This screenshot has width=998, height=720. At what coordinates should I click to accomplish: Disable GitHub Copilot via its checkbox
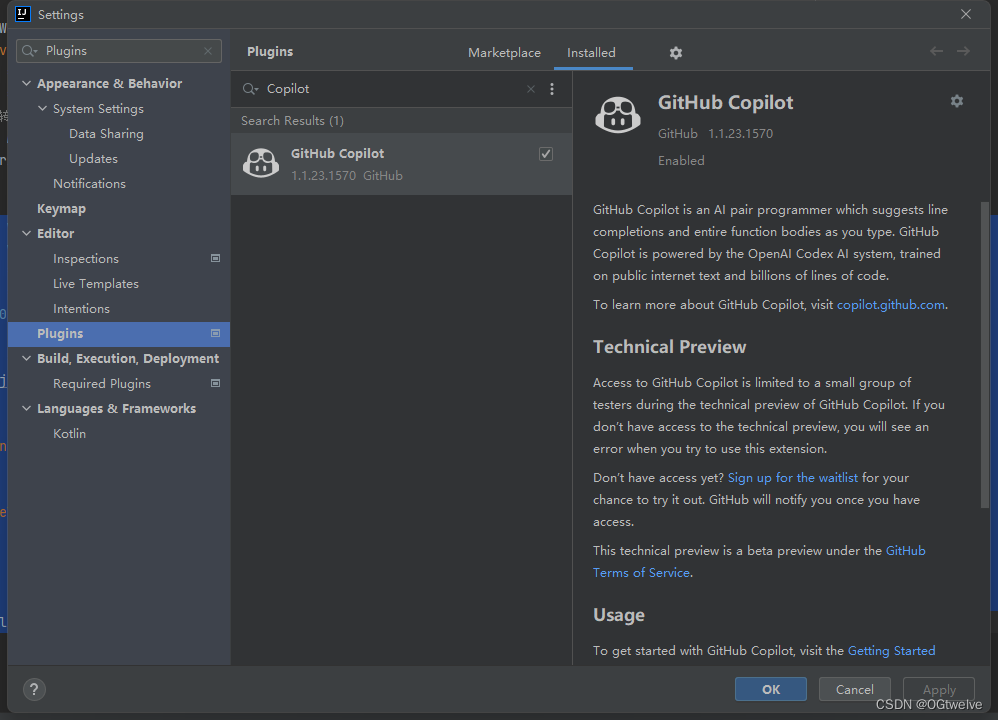546,154
